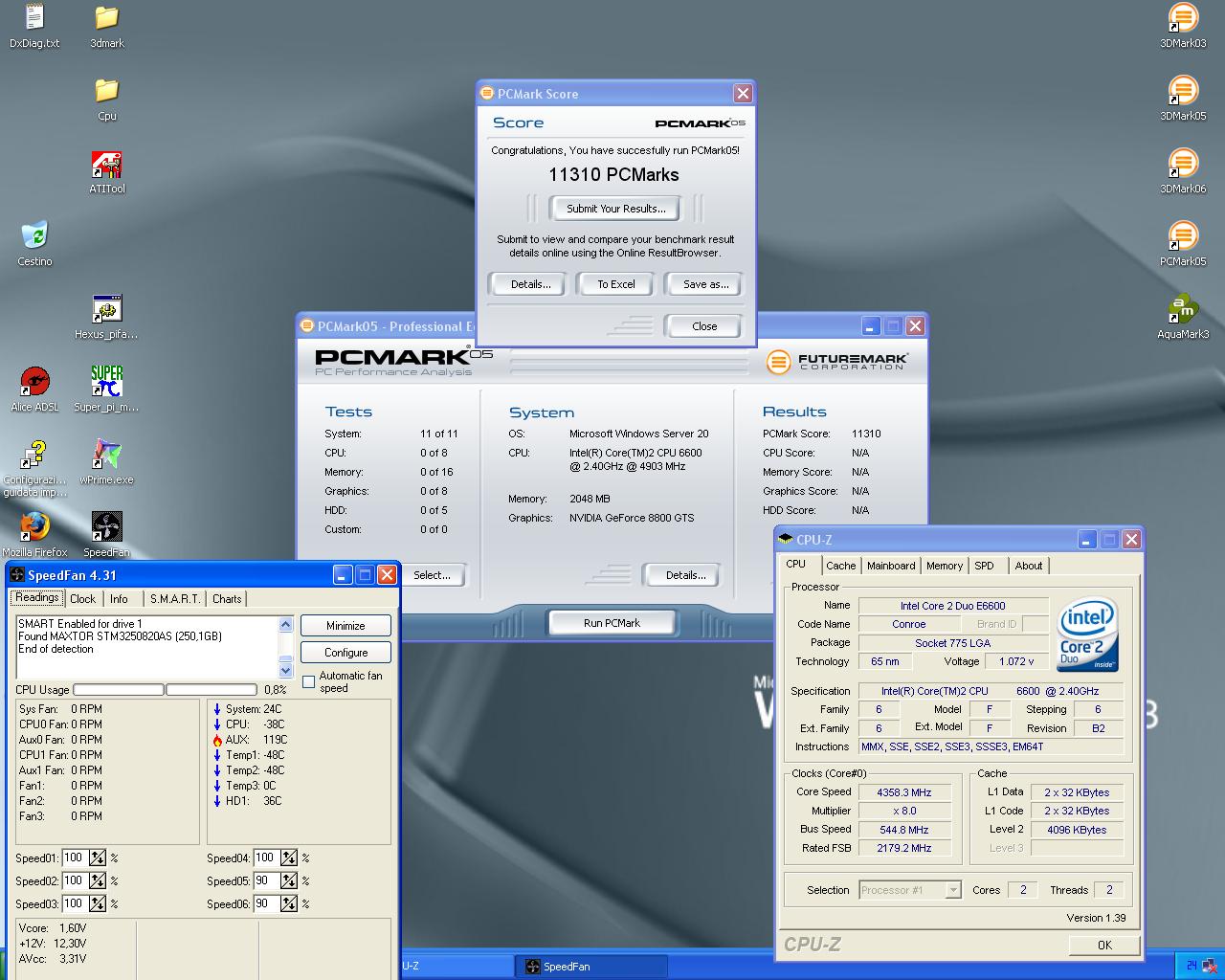
Task: Launch the 3DMark03 desktop shortcut
Action: [1183, 26]
